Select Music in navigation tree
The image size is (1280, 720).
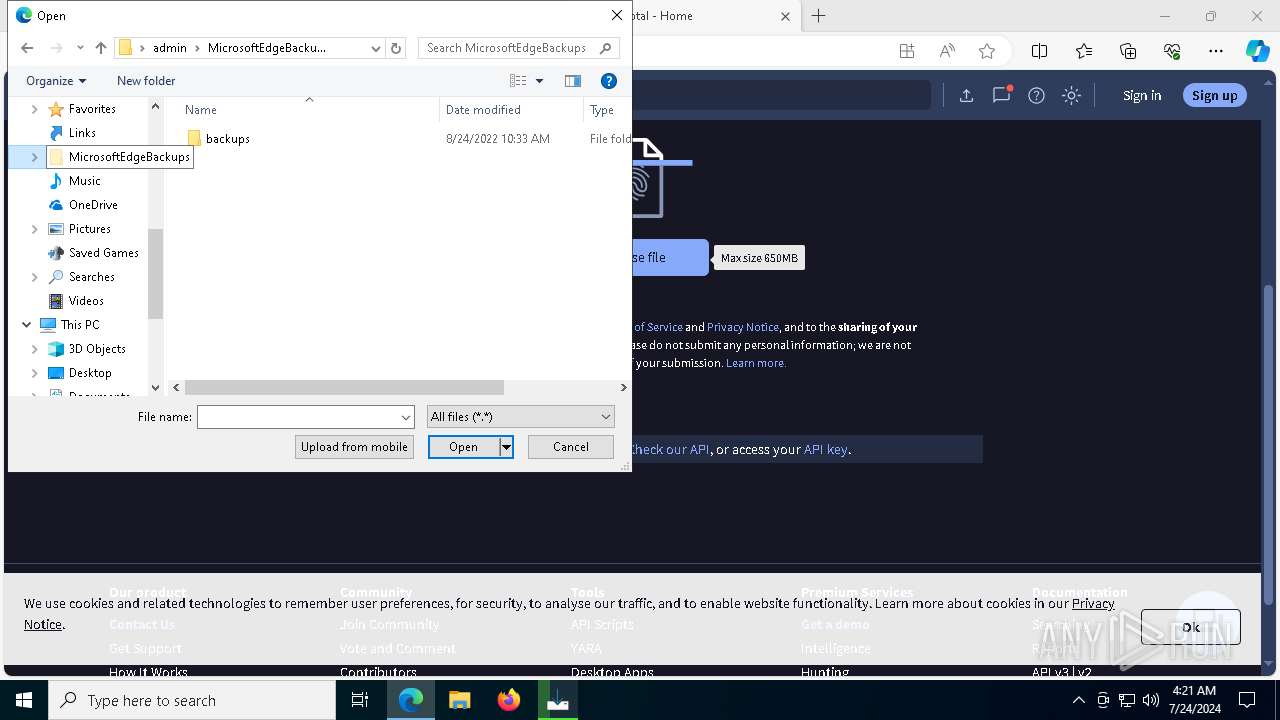point(84,181)
